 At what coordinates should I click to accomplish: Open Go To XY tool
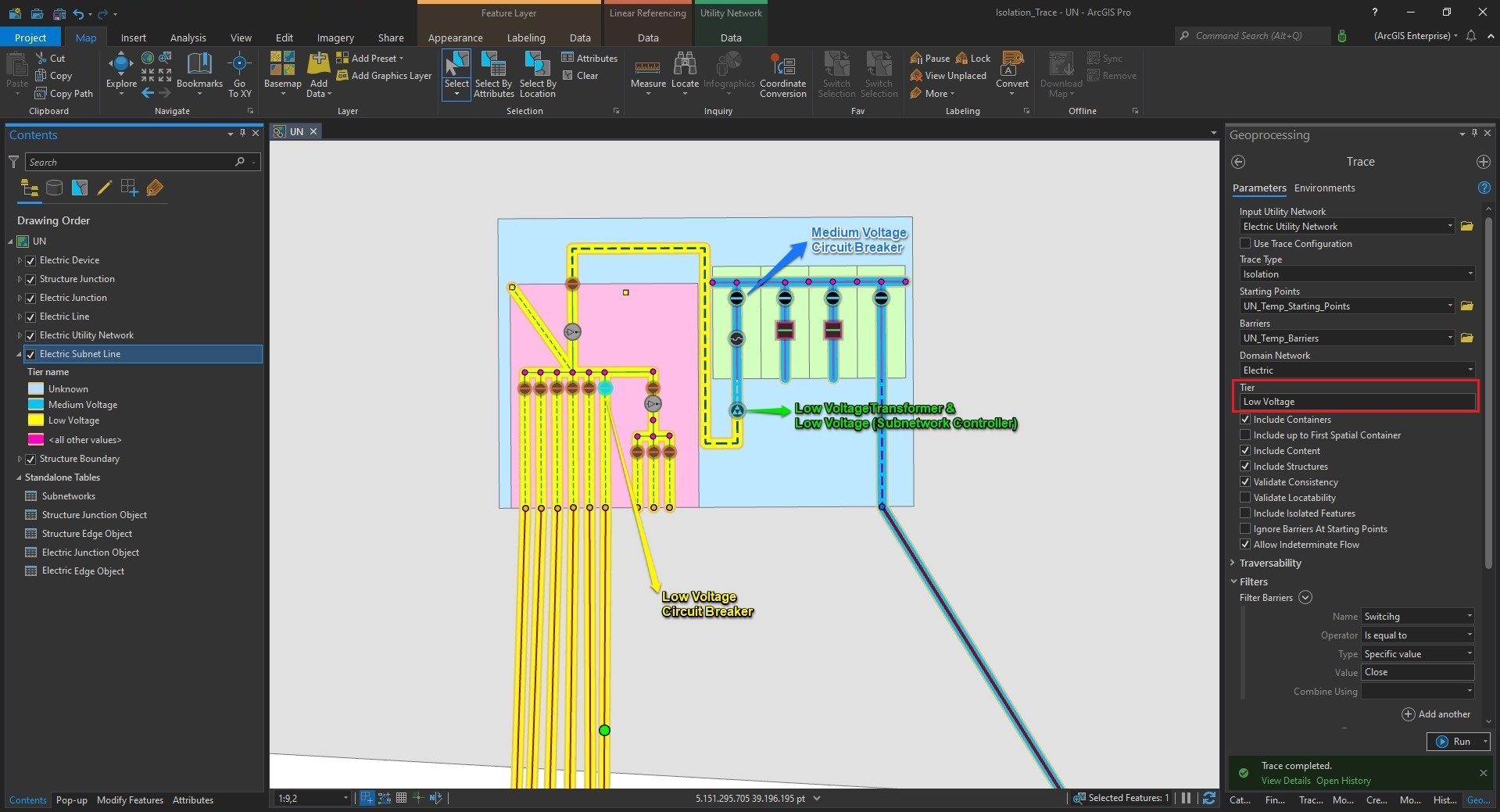(x=240, y=74)
